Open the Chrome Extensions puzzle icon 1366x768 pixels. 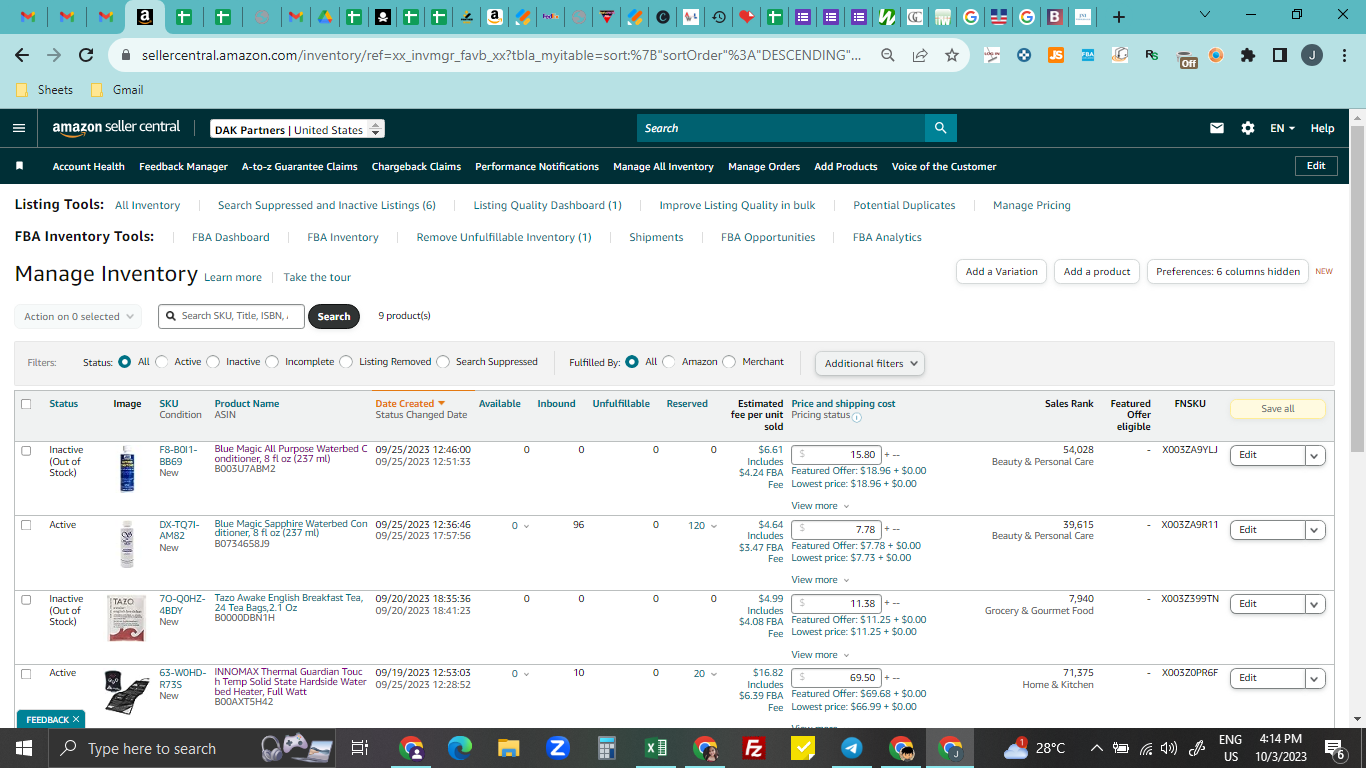[1247, 55]
